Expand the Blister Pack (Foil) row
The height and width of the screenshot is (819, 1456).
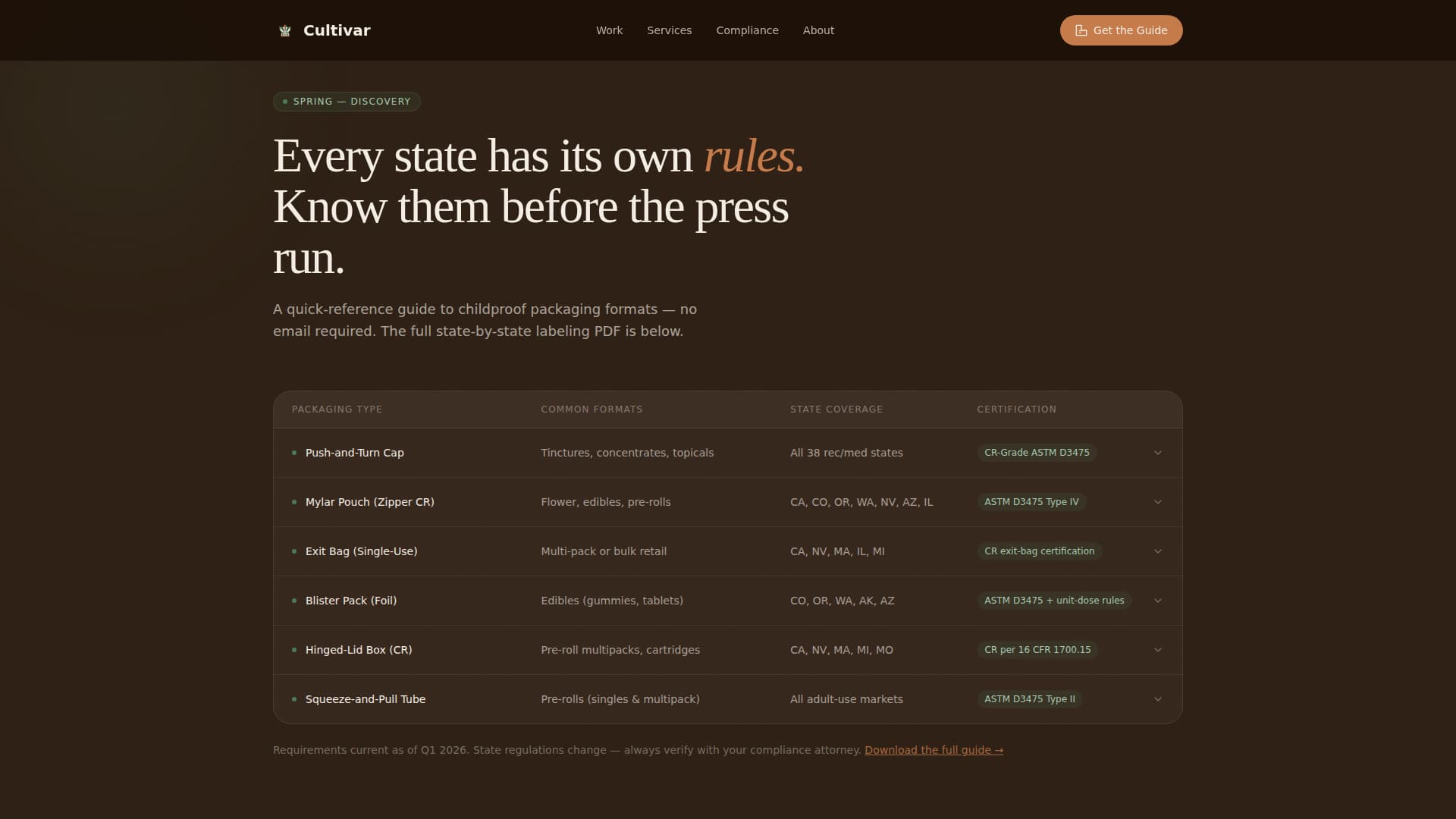point(1157,600)
